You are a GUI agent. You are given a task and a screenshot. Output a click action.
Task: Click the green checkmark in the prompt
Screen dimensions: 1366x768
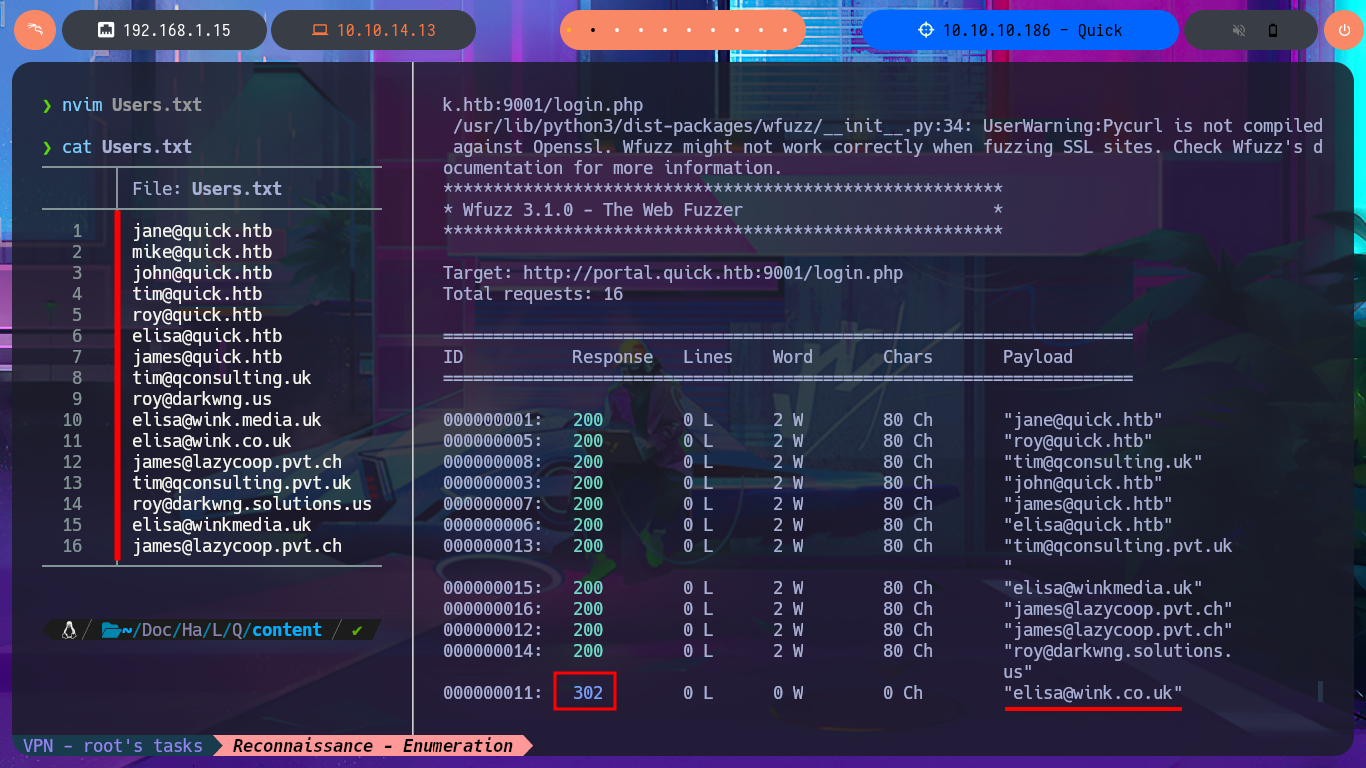coord(357,630)
